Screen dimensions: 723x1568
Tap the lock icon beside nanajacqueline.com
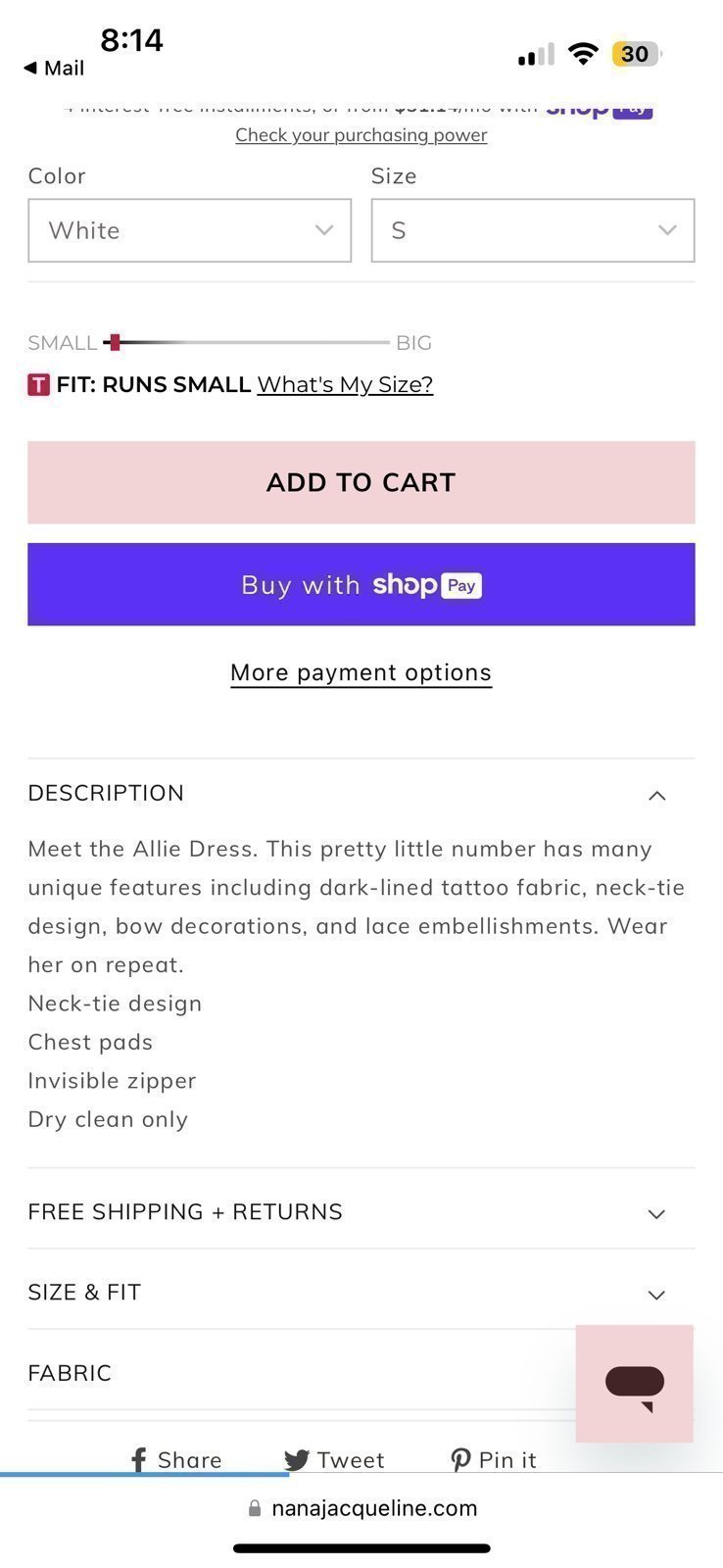point(255,1508)
